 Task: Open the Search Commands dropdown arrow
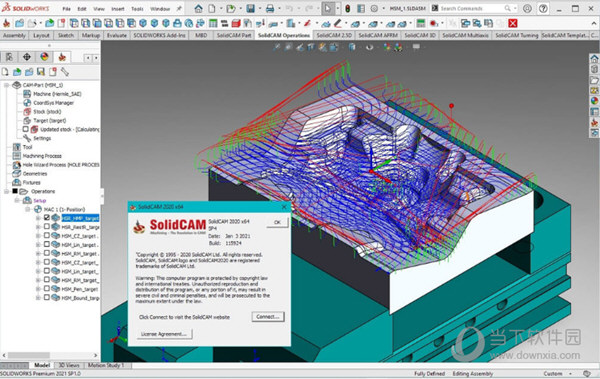coord(515,8)
